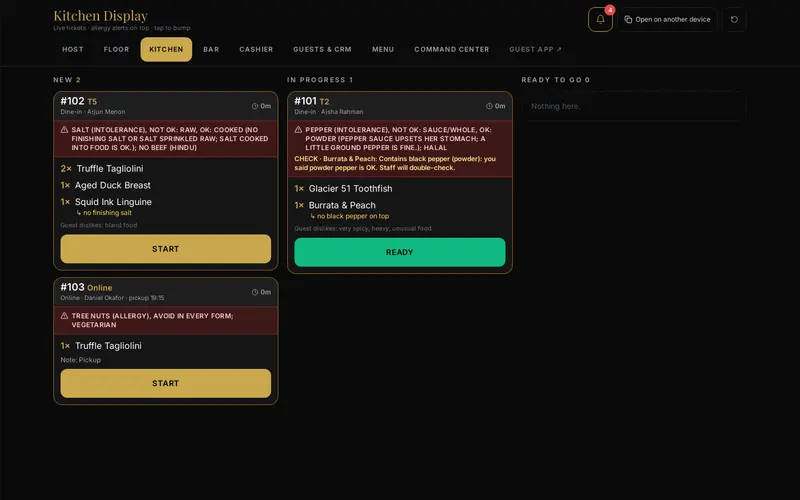Click the T2 table label

(x=324, y=102)
